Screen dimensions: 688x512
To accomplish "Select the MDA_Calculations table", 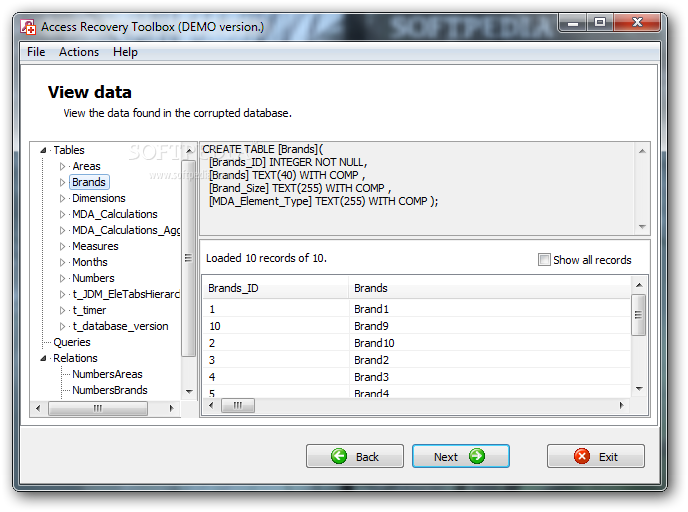I will (115, 214).
